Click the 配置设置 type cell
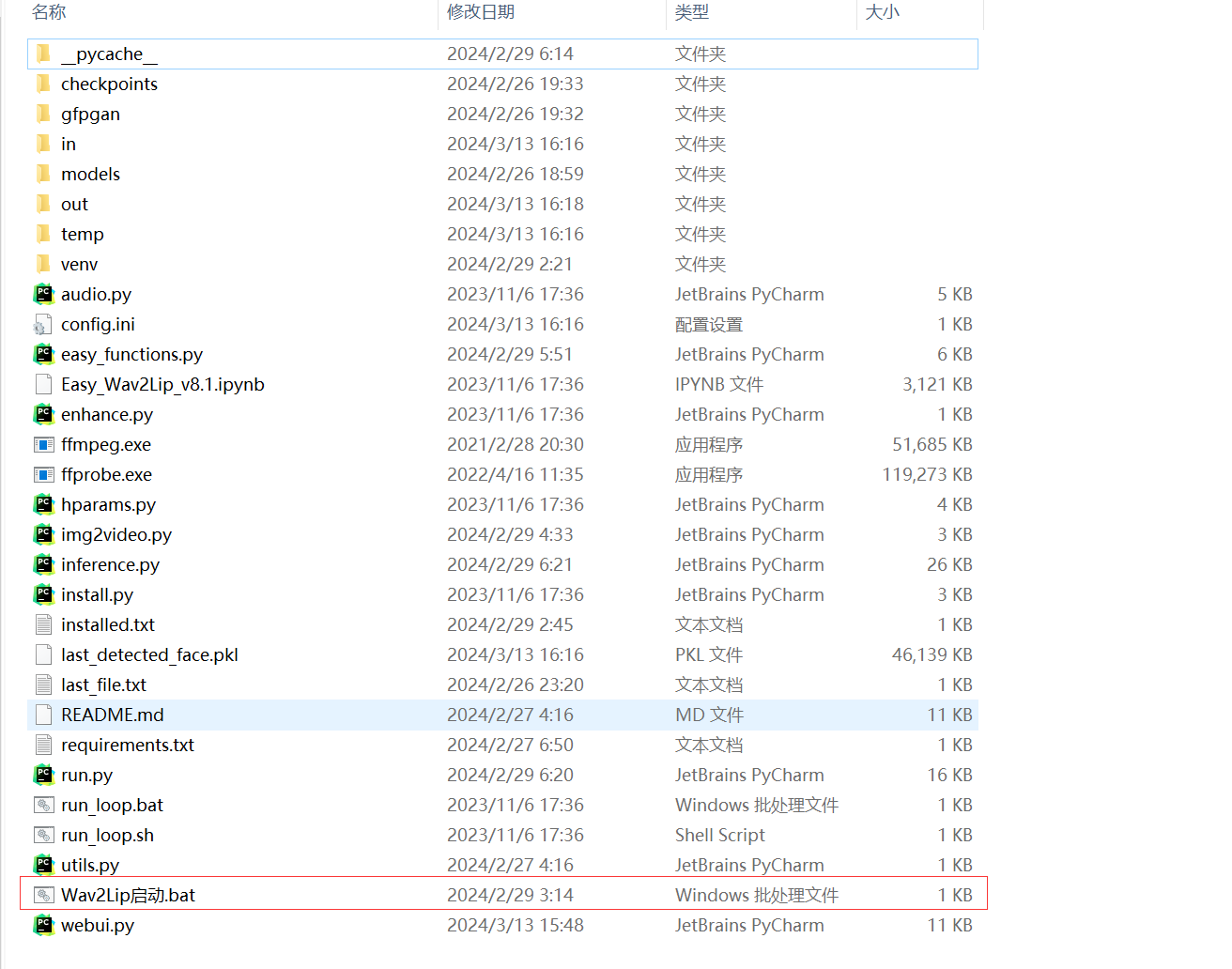The image size is (1232, 969). [x=709, y=324]
